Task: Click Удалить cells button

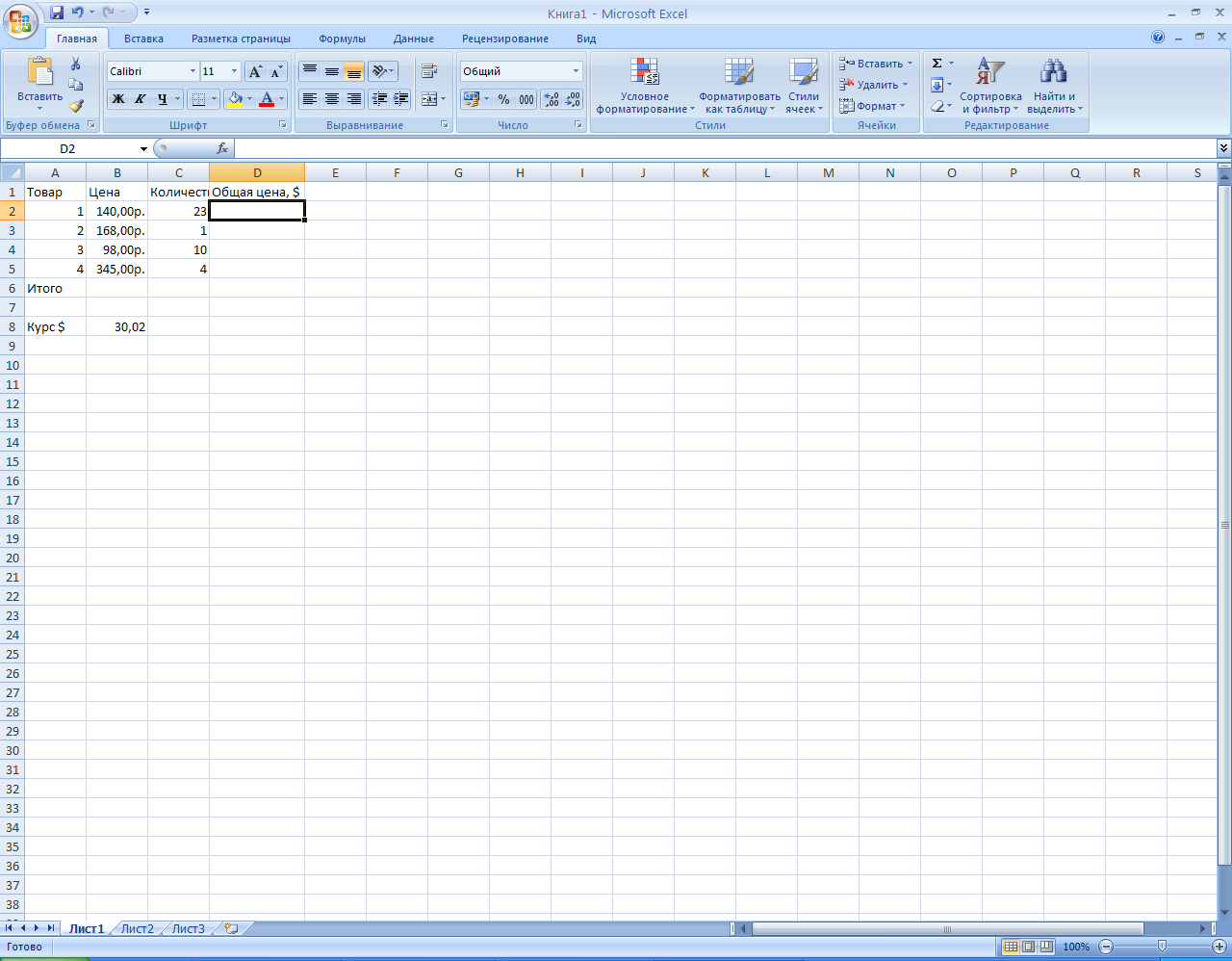Action: [x=874, y=85]
